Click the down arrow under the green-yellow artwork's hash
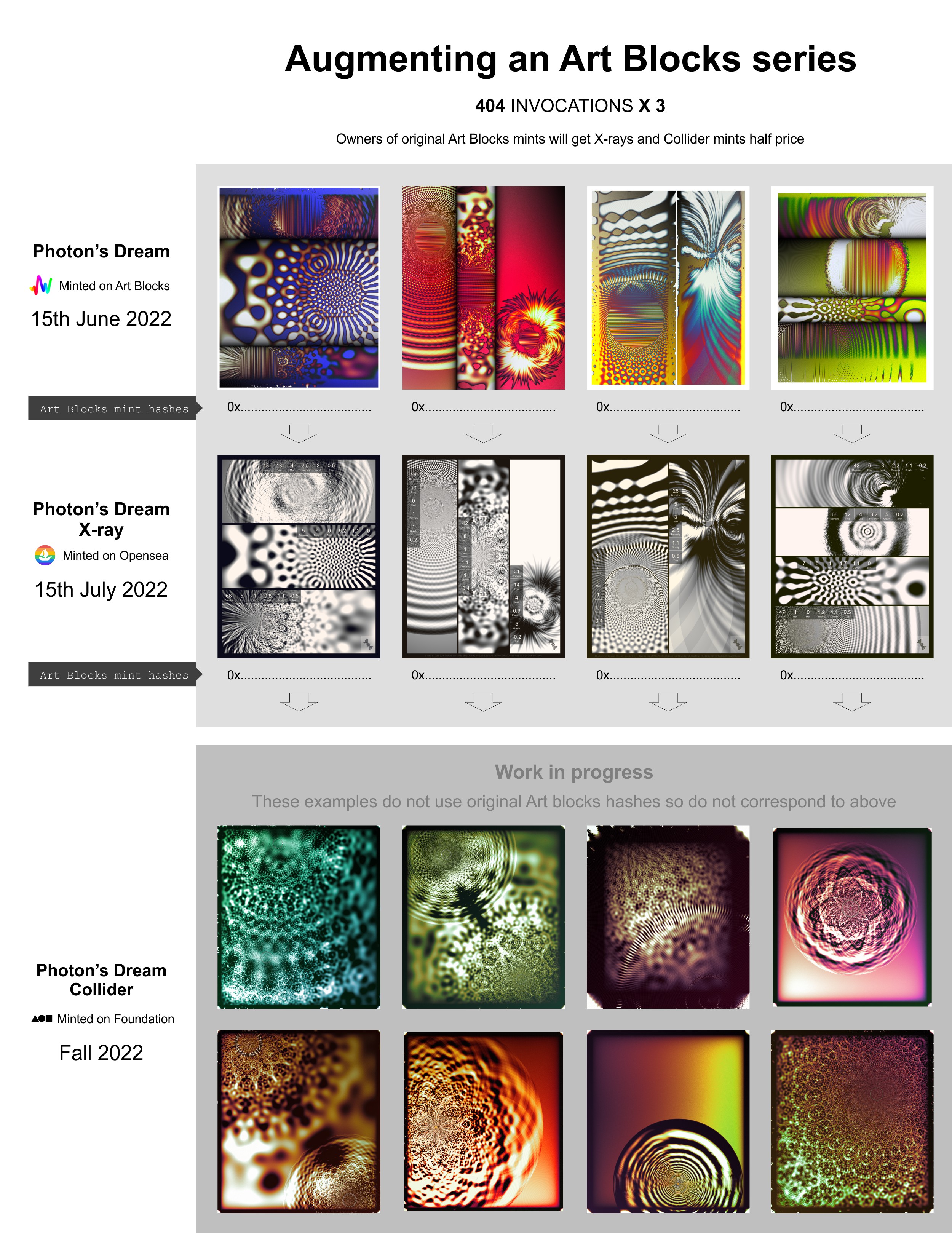Image resolution: width=952 pixels, height=1233 pixels. click(x=852, y=434)
